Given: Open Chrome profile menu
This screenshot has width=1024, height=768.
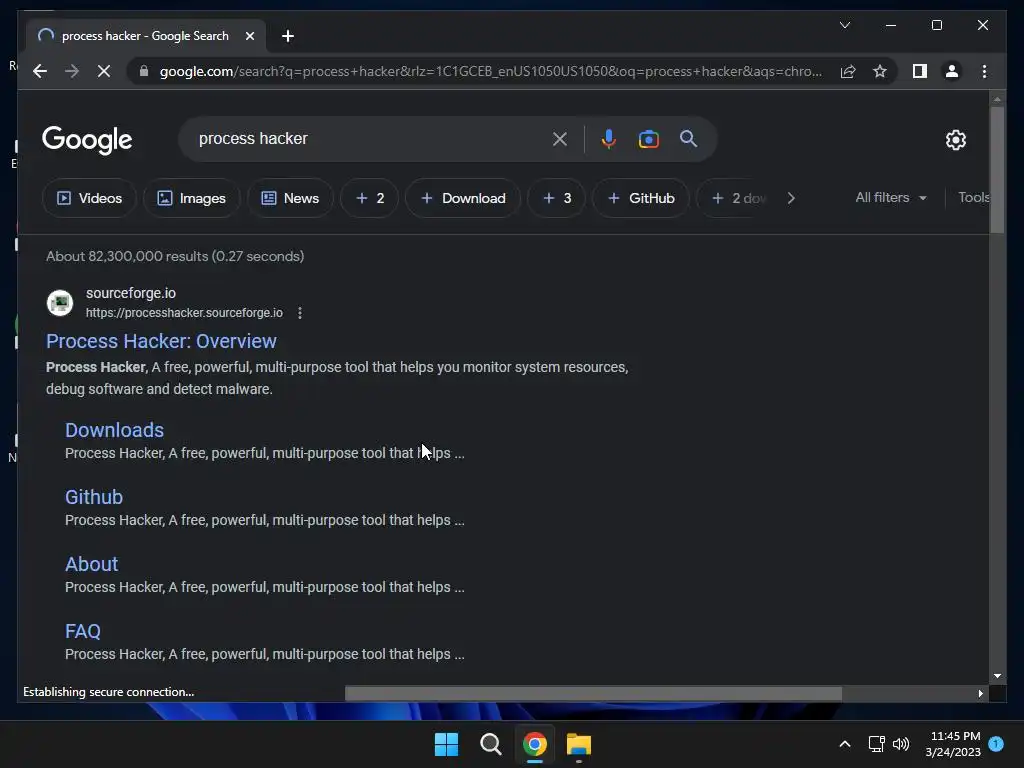Looking at the screenshot, I should point(952,71).
